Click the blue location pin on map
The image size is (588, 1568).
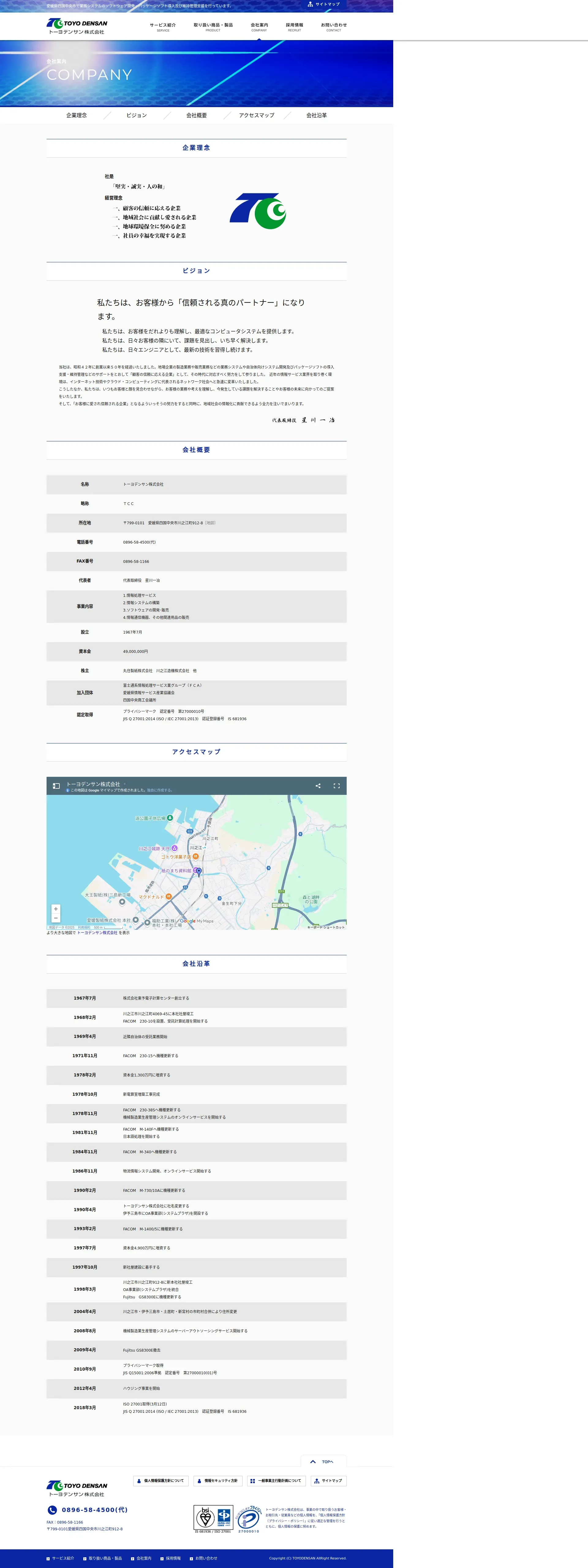tap(198, 872)
